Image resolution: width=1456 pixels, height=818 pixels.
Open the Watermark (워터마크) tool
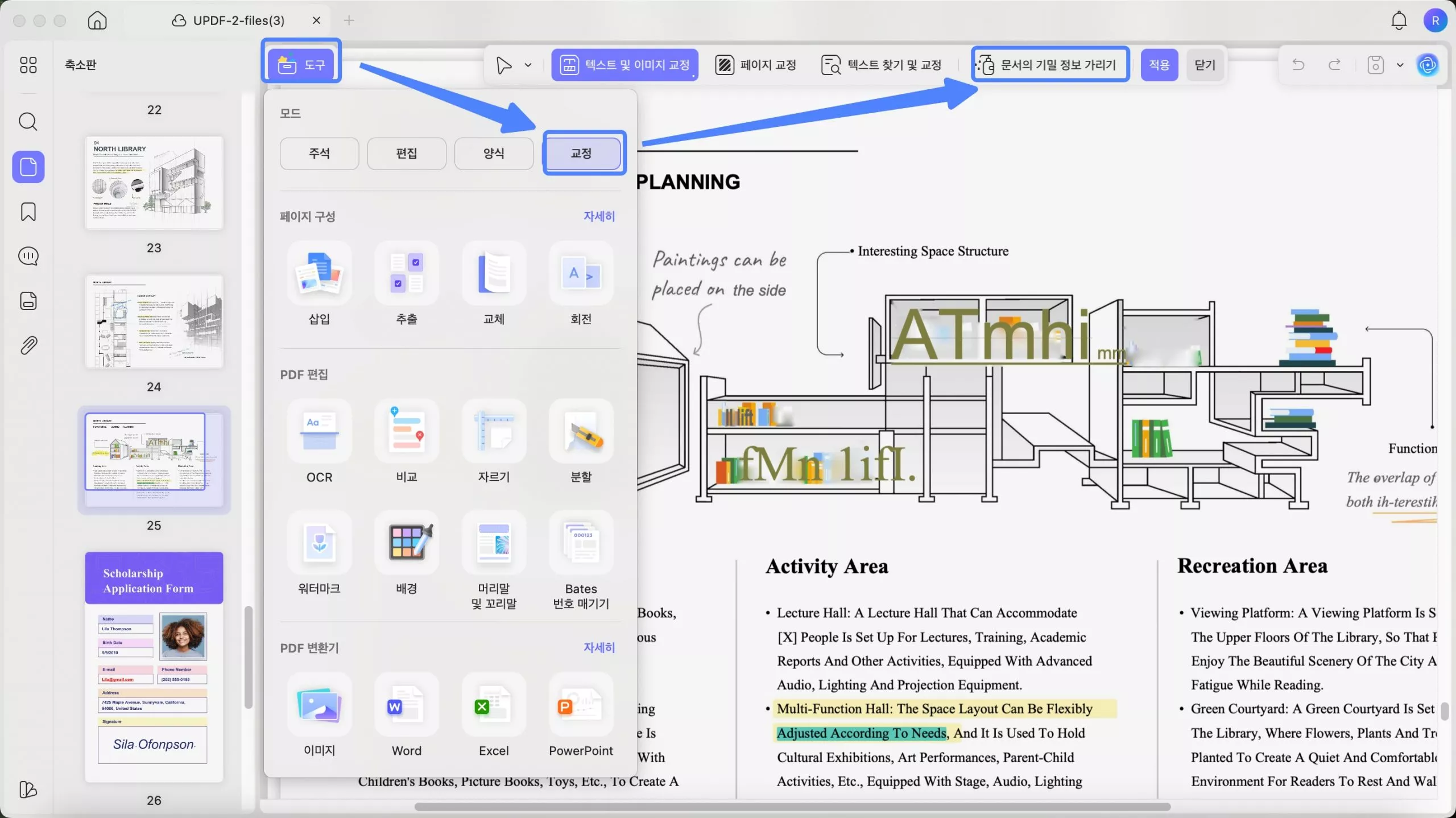(319, 543)
